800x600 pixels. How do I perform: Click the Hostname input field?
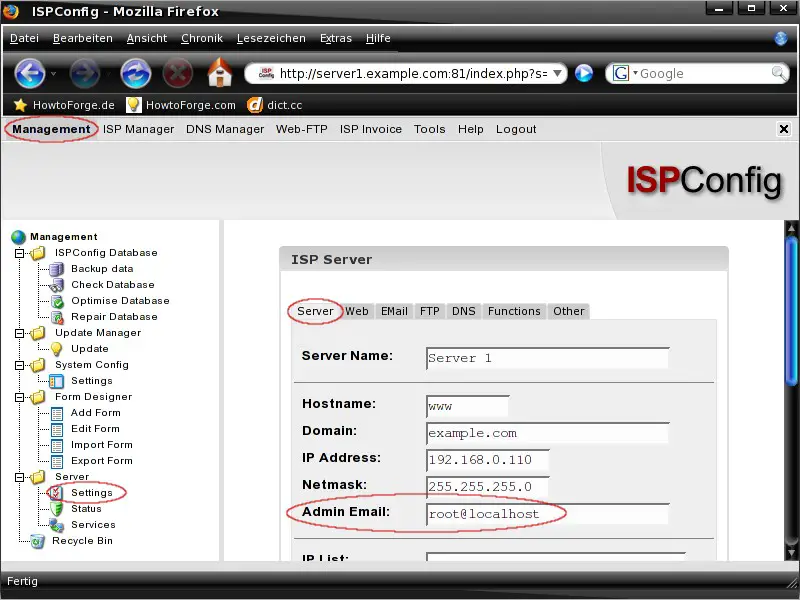(468, 407)
